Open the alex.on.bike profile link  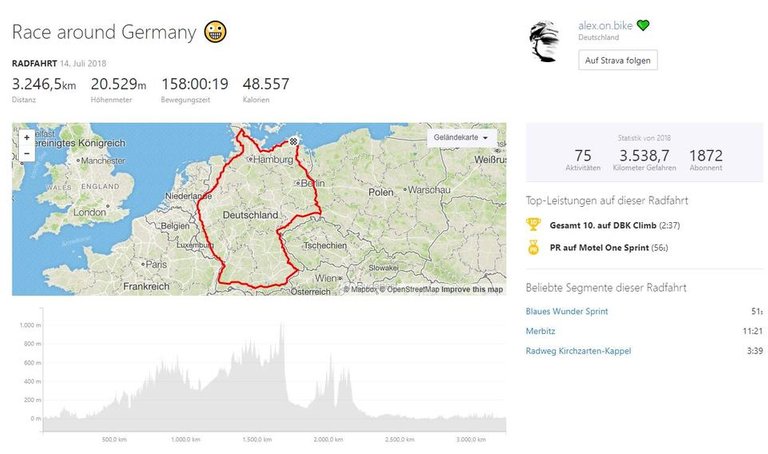click(606, 25)
